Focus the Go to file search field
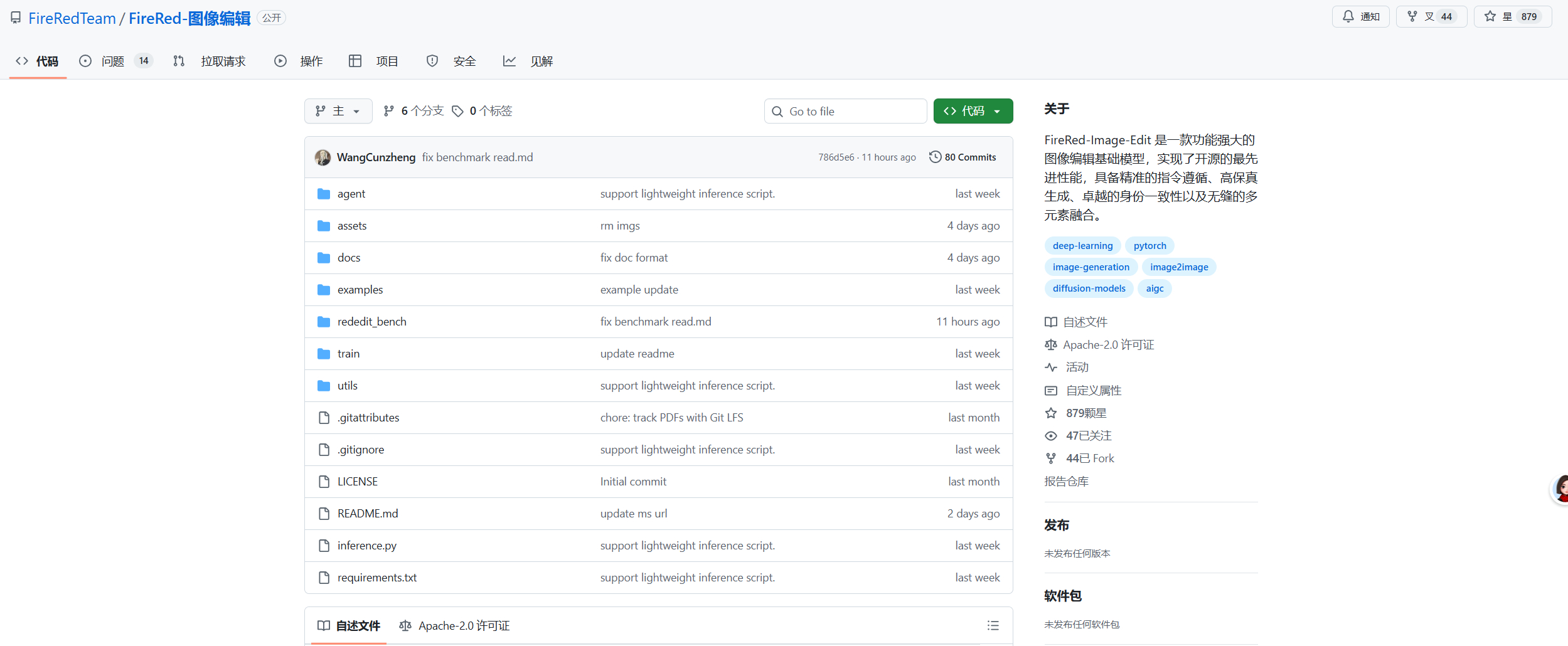The width and height of the screenshot is (1568, 646). coord(846,111)
